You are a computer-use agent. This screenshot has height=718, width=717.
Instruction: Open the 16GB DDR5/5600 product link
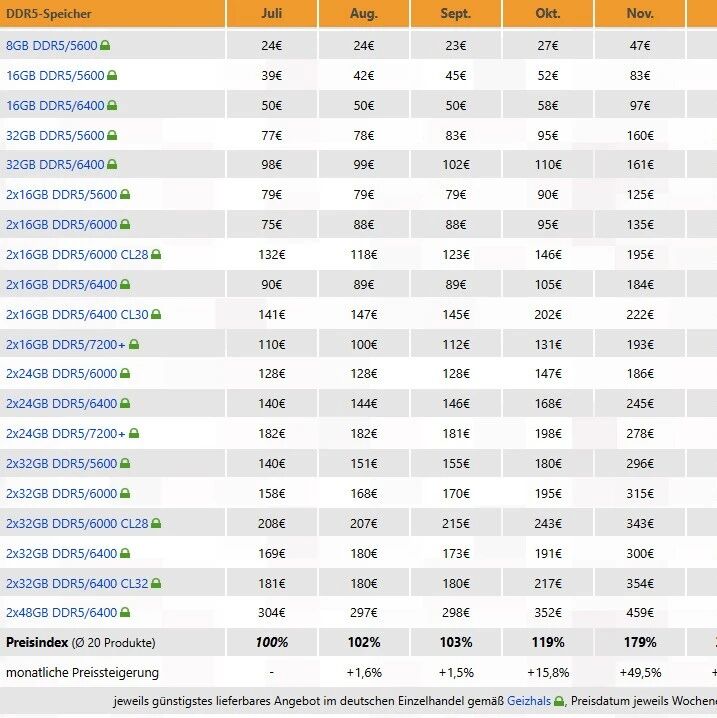55,75
